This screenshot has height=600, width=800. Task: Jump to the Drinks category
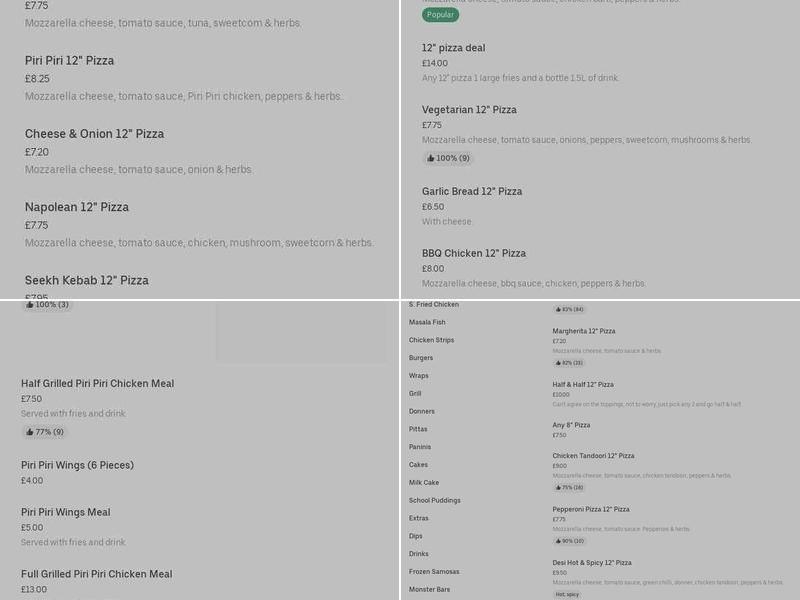[419, 554]
